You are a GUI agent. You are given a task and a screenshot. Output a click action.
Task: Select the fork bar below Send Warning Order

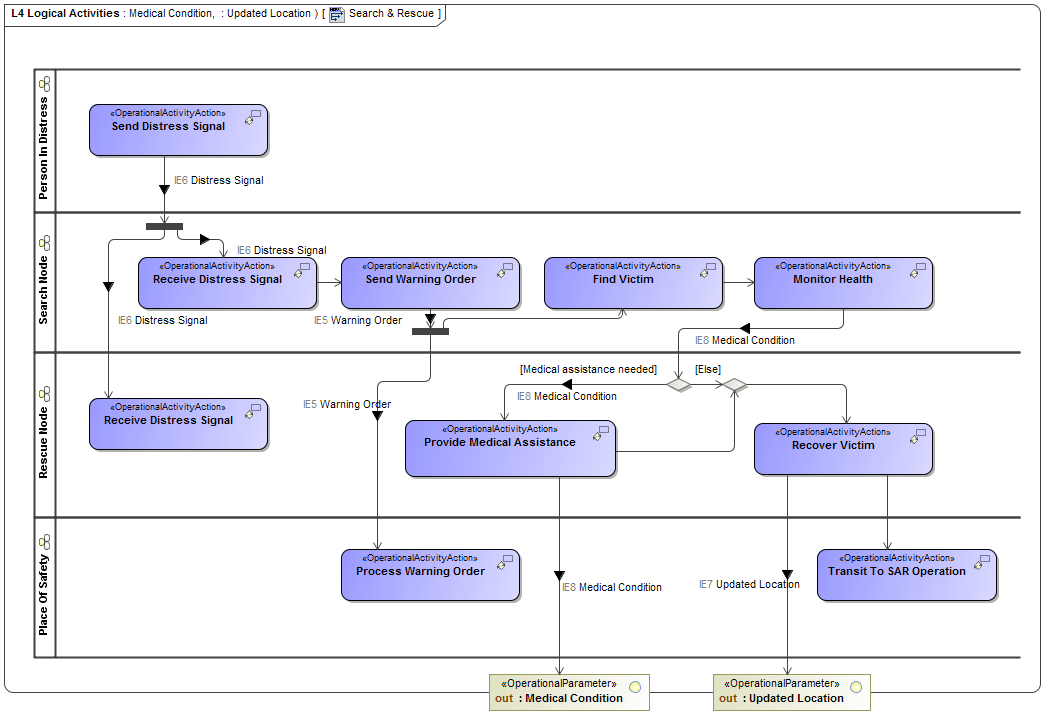point(432,329)
